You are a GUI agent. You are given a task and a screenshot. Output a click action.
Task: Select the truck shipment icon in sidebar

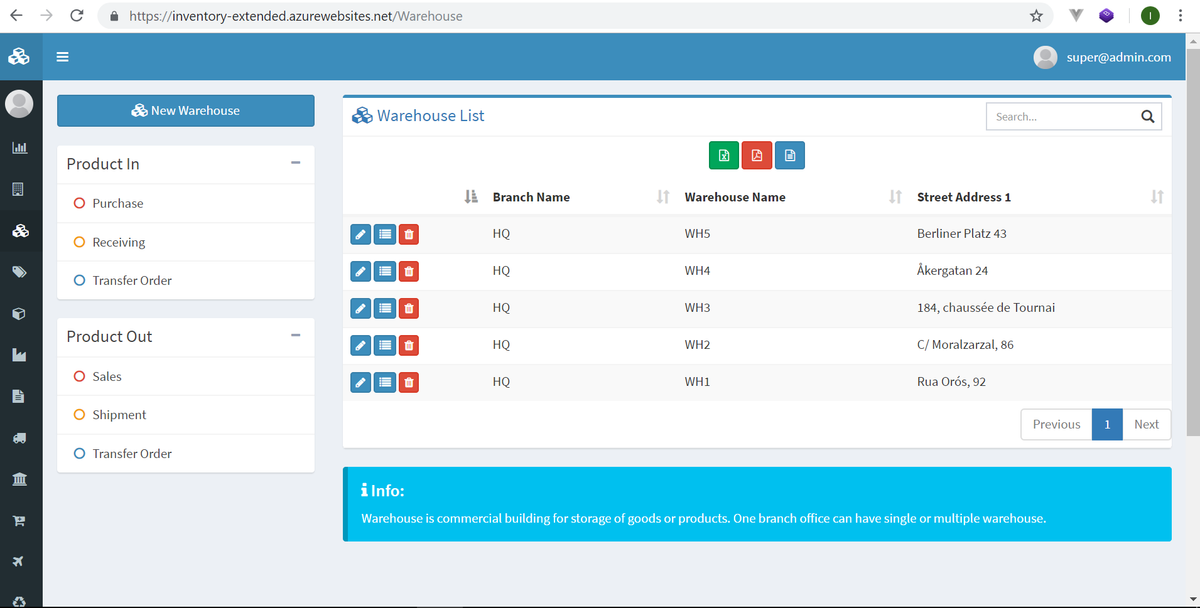(x=20, y=437)
